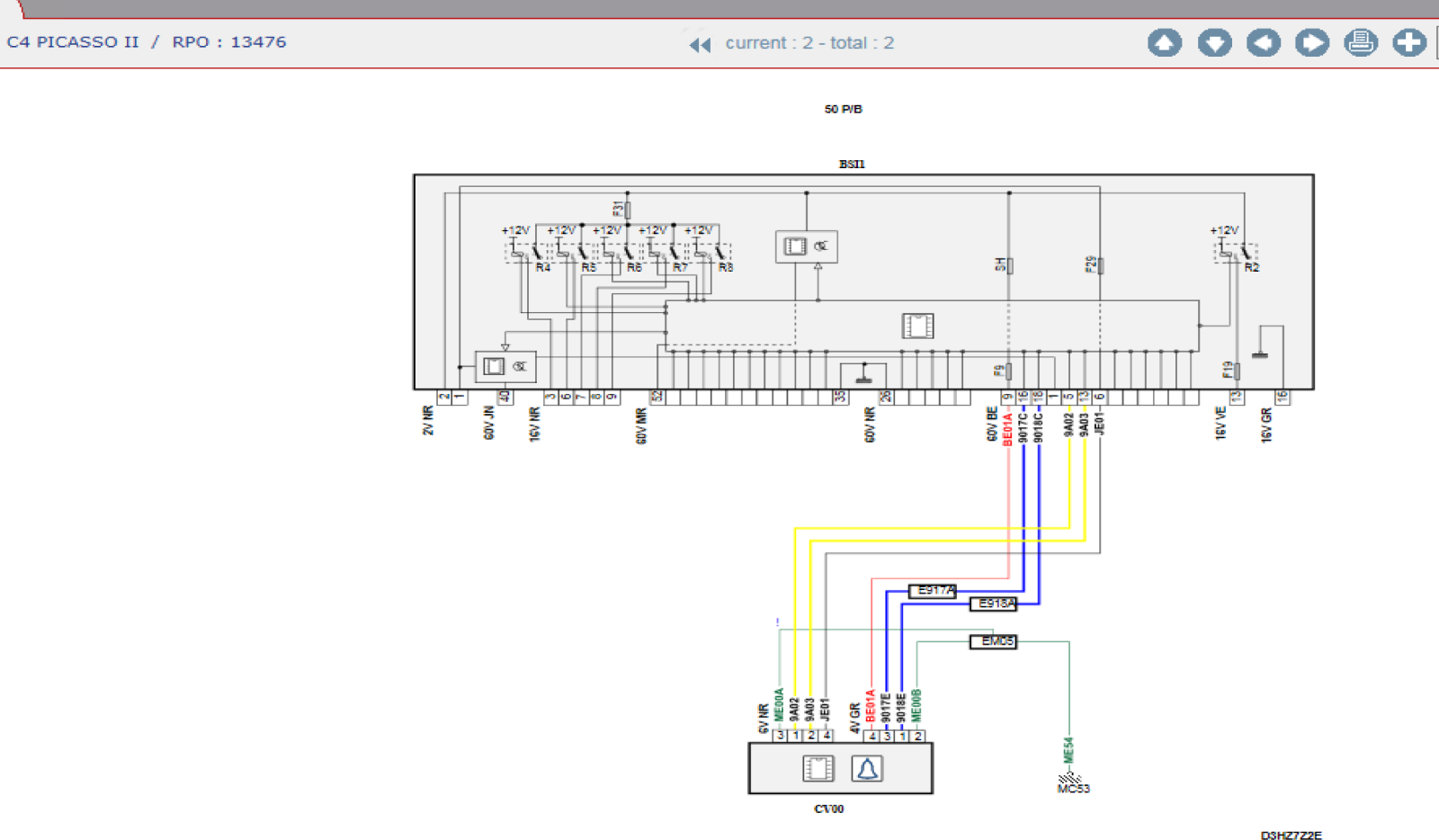Click connector label 16V GR
1439x840 pixels.
click(x=1266, y=425)
